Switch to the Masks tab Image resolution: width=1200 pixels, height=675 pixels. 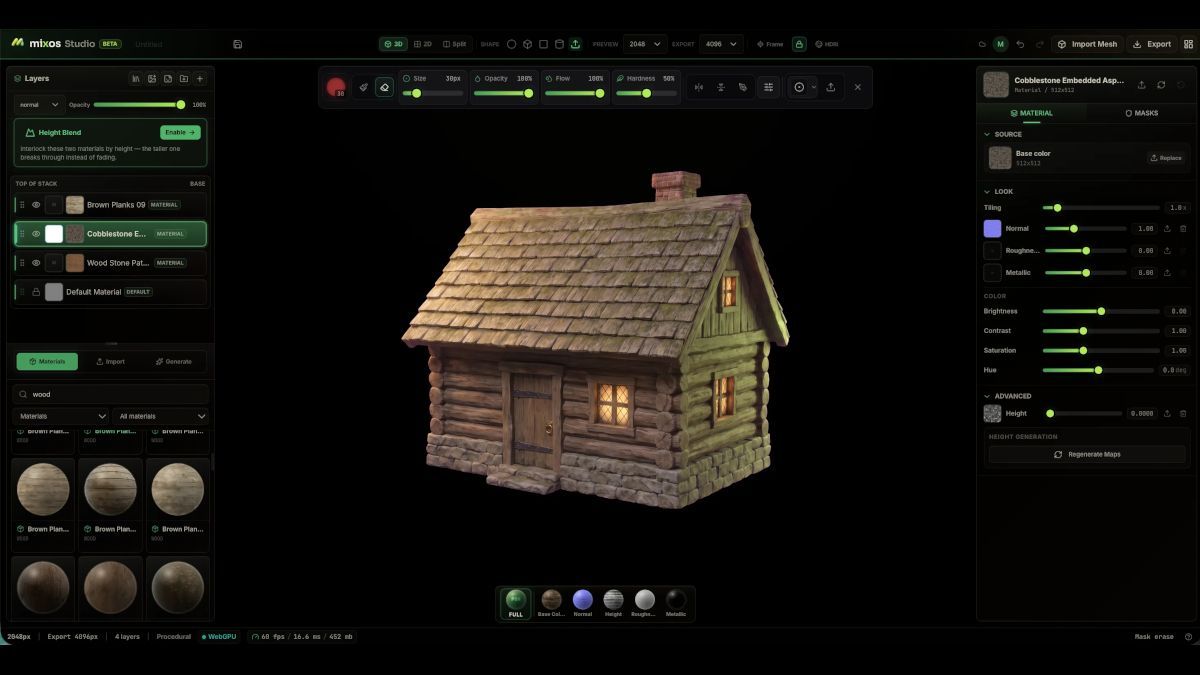1141,113
